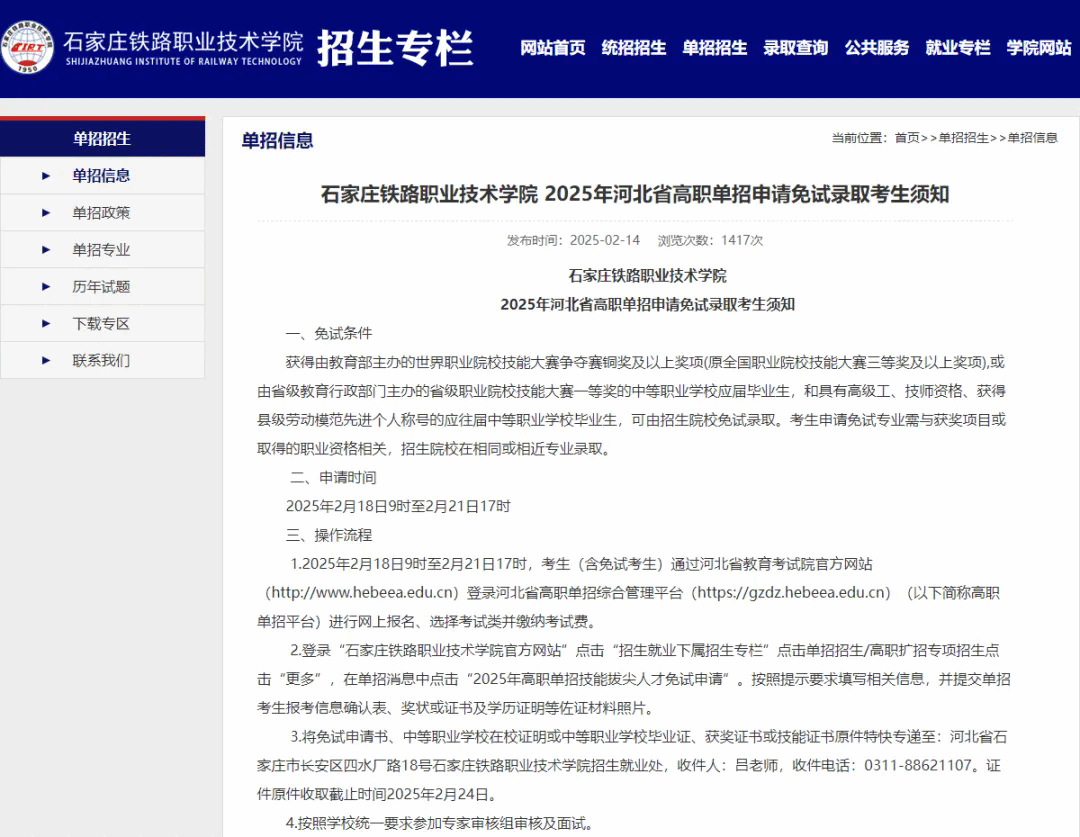Click the URL https://gzdz.hebeea.edu.cn in text
This screenshot has width=1080, height=837.
(791, 592)
